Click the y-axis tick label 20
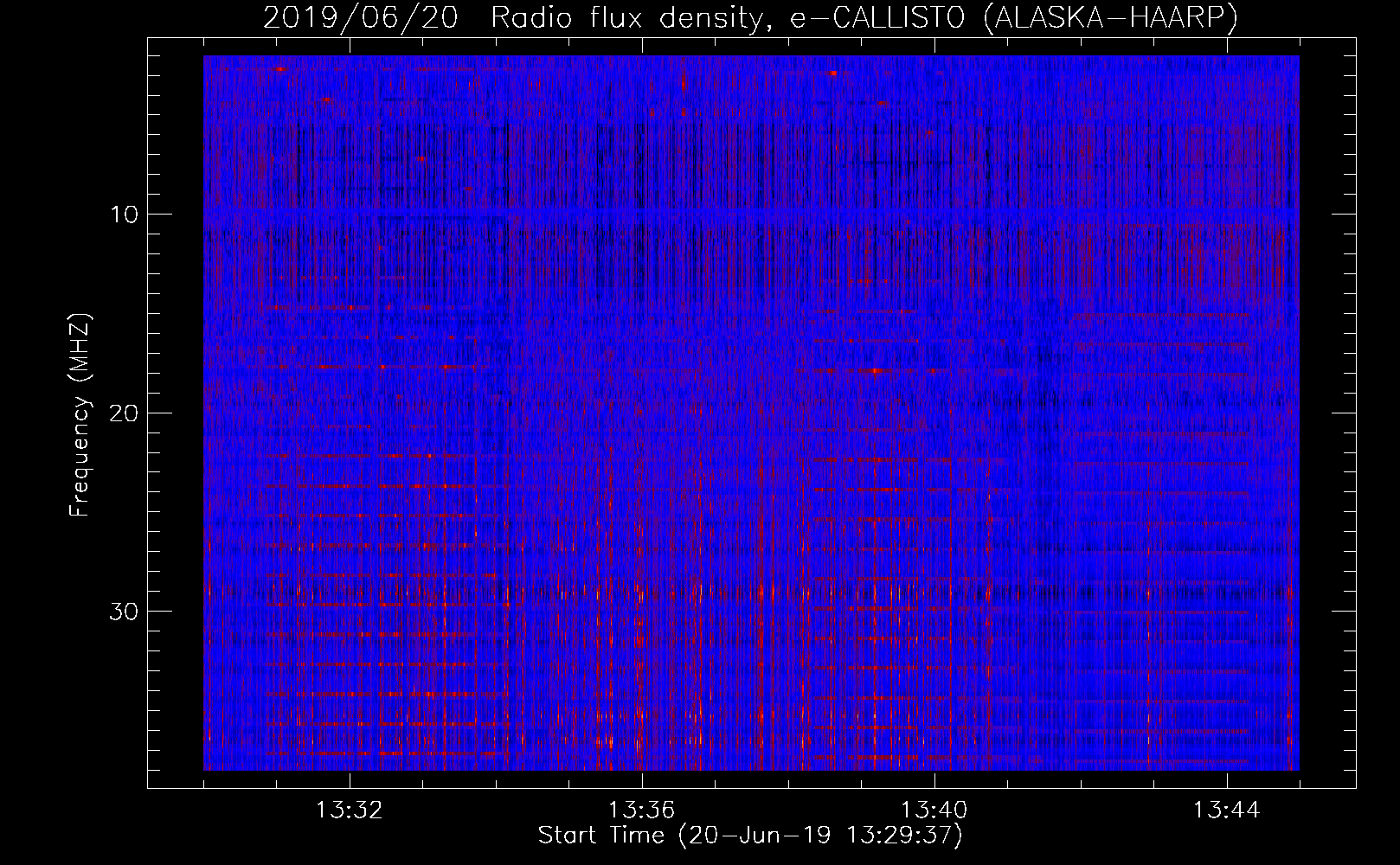 pos(125,413)
